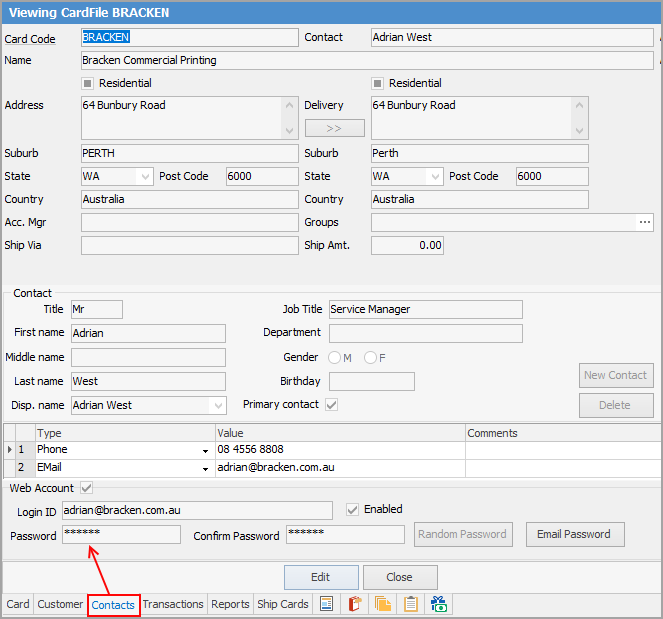Click the Login ID input field
Image resolution: width=663 pixels, height=619 pixels.
(197, 510)
